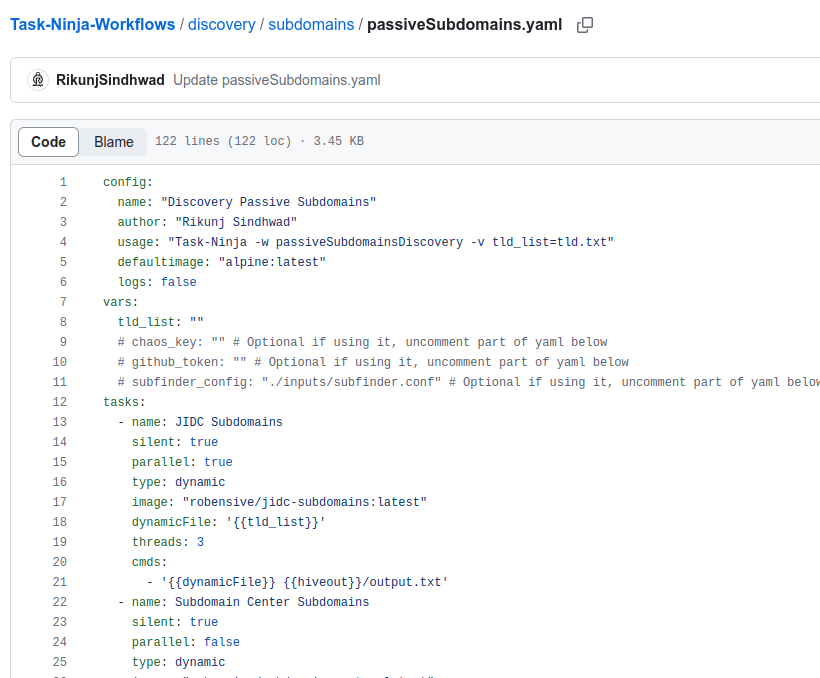Click the usage string starting with Task-Ninja -w
Image resolution: width=820 pixels, height=678 pixels.
(391, 242)
